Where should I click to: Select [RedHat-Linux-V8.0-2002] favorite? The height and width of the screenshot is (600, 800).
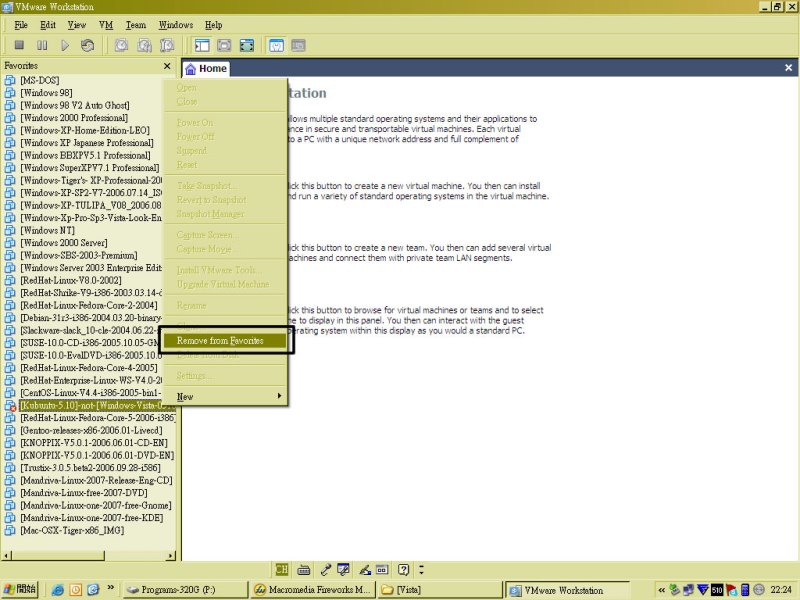pos(71,280)
